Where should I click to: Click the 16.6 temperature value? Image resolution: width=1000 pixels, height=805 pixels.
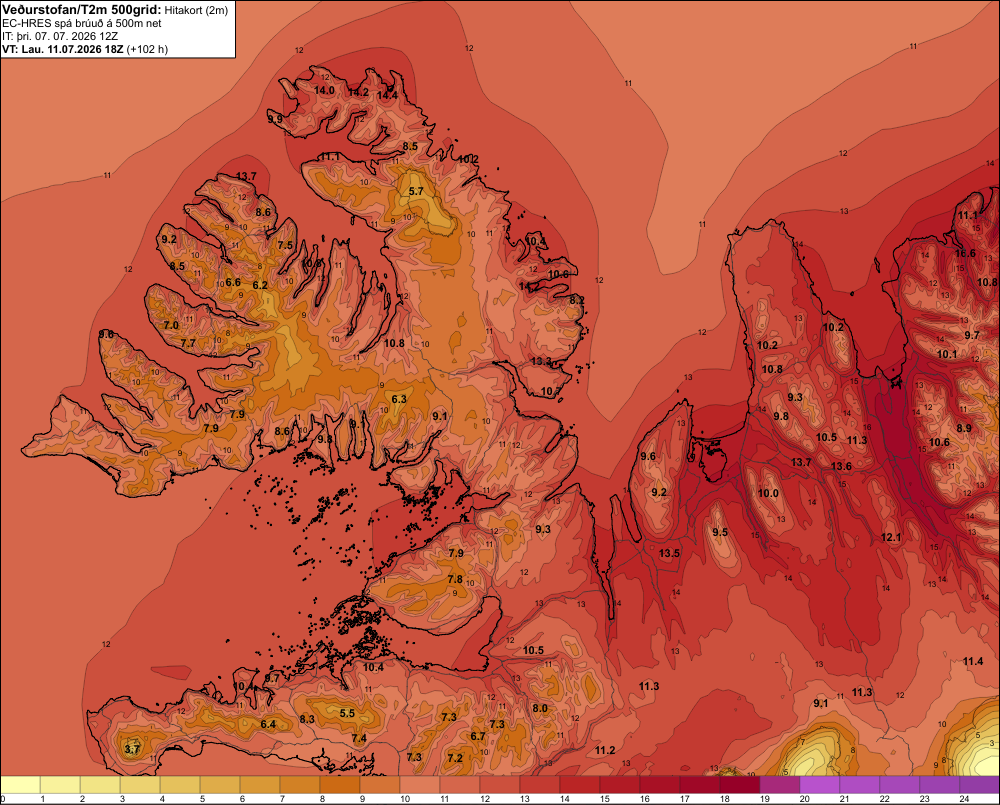(x=965, y=253)
